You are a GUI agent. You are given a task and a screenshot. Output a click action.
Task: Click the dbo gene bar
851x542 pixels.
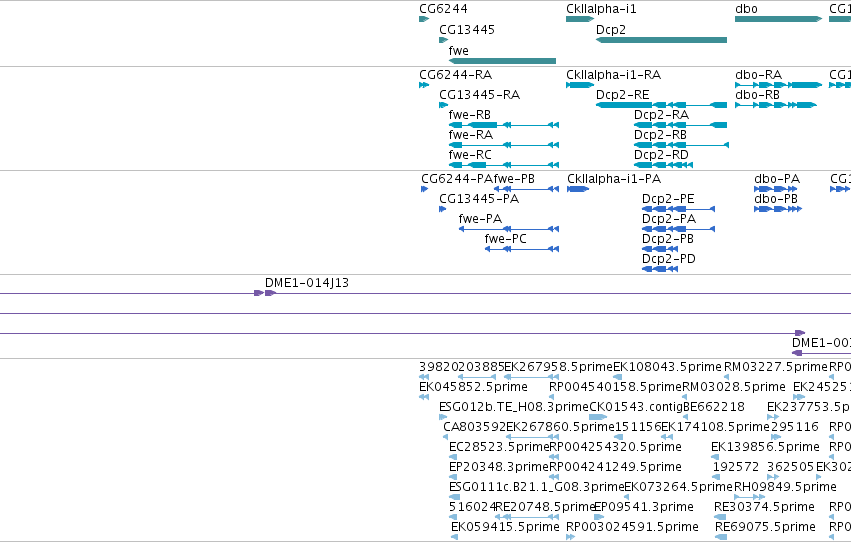click(778, 19)
